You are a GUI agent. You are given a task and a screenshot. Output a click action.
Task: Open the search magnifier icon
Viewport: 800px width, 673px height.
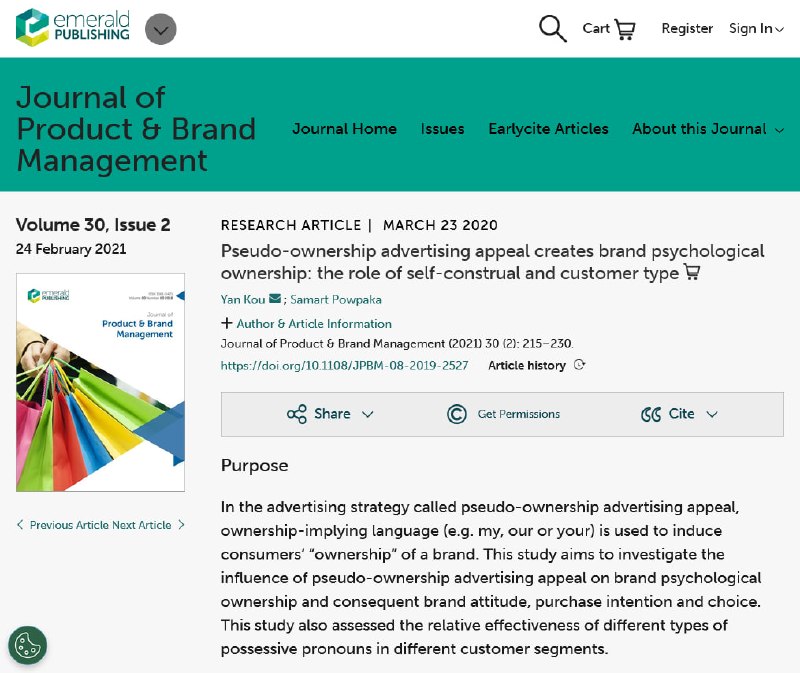[553, 29]
